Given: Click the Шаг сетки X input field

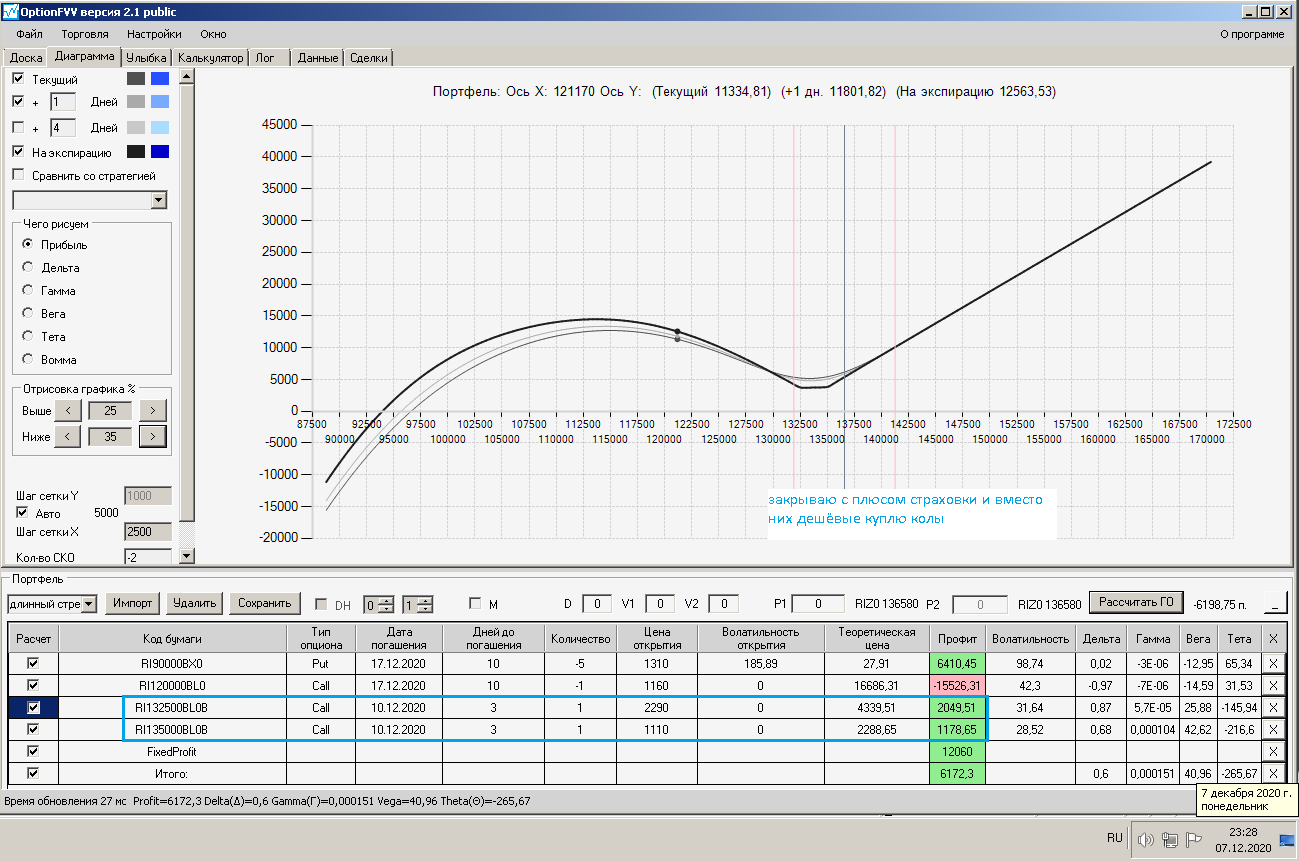Looking at the screenshot, I should click(147, 532).
